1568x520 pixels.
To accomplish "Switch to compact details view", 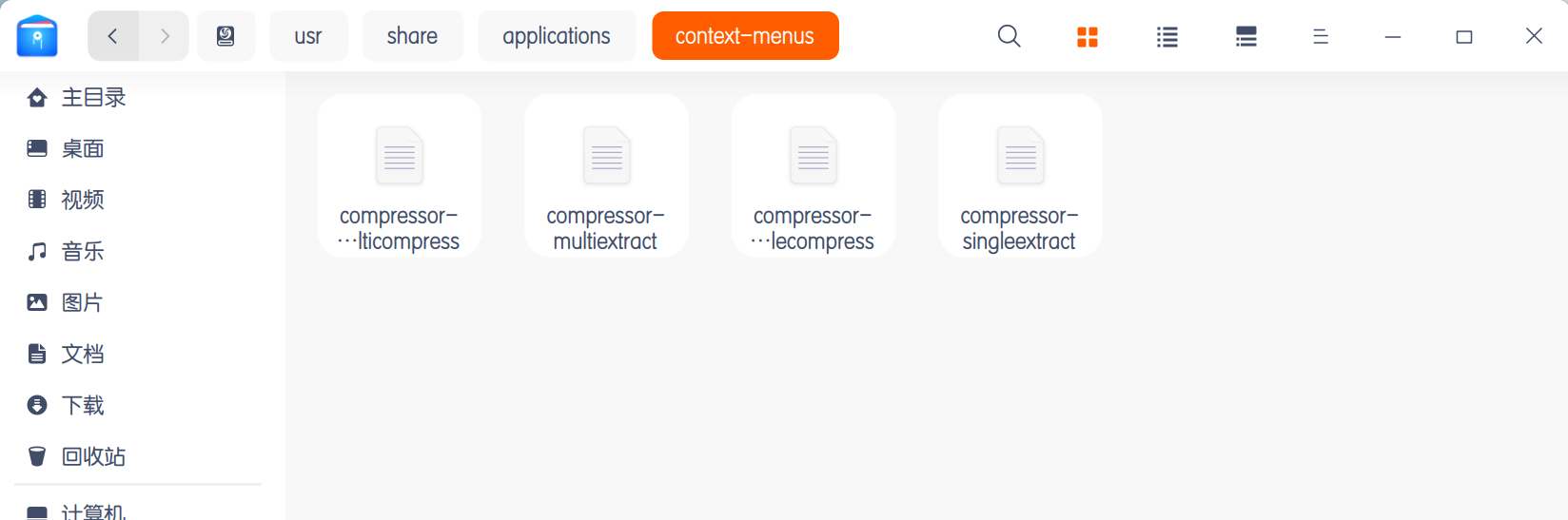I will (1246, 36).
